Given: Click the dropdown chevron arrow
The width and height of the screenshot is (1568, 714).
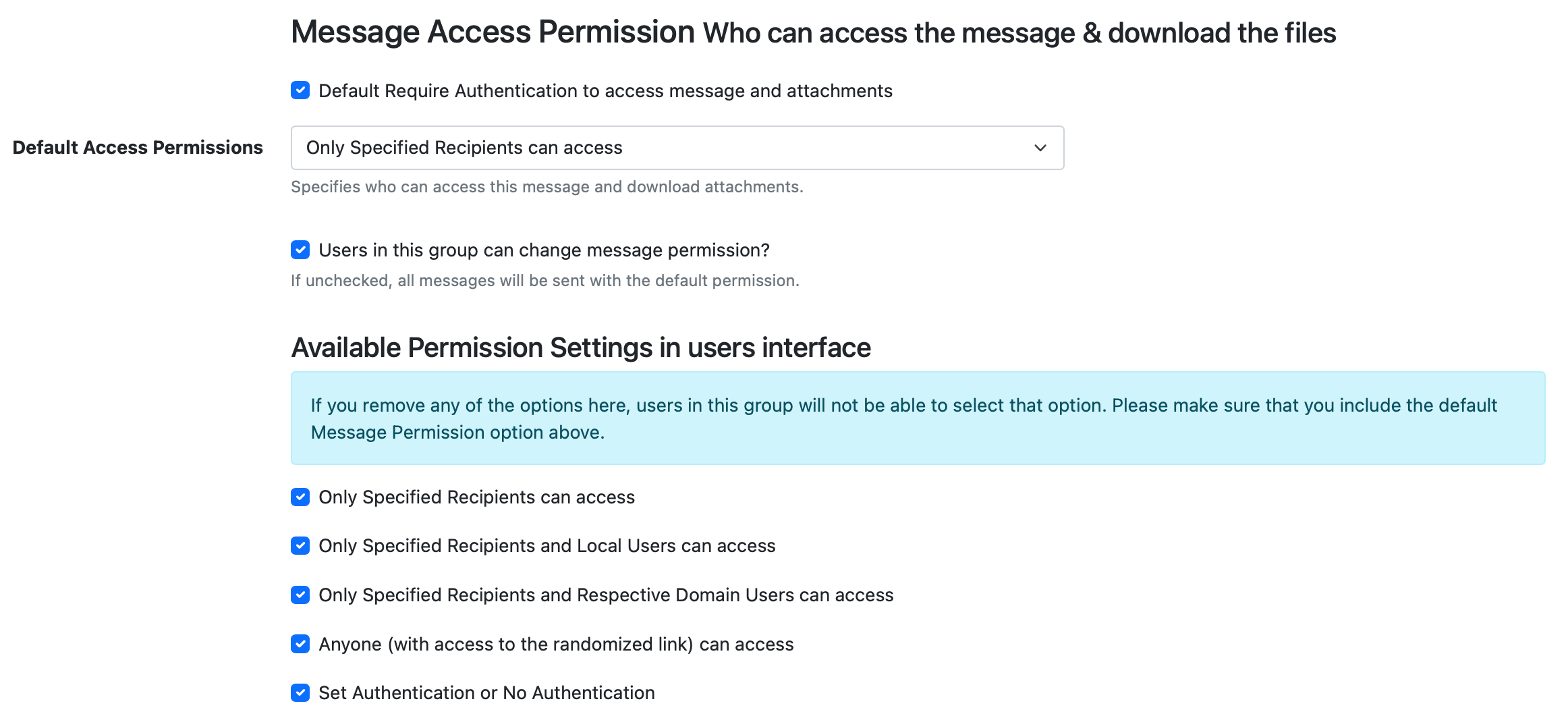Looking at the screenshot, I should [x=1040, y=148].
